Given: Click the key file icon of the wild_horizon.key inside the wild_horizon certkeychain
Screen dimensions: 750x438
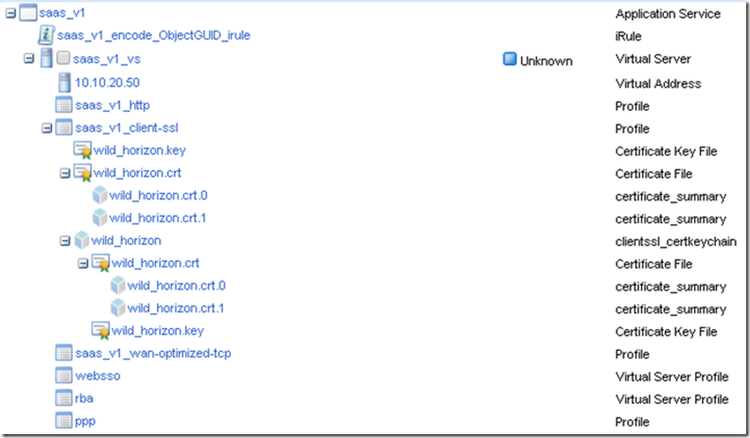Looking at the screenshot, I should pos(100,330).
